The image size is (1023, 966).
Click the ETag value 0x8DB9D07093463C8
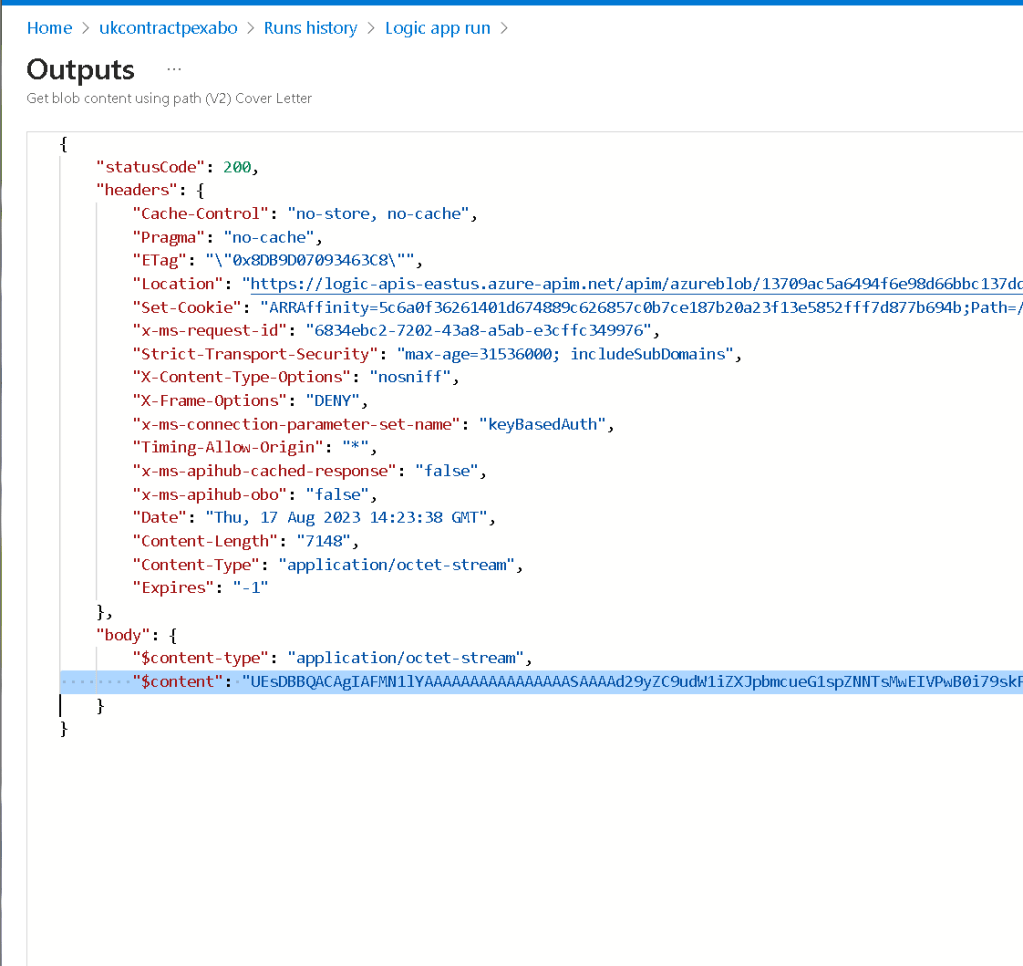pyautogui.click(x=310, y=260)
